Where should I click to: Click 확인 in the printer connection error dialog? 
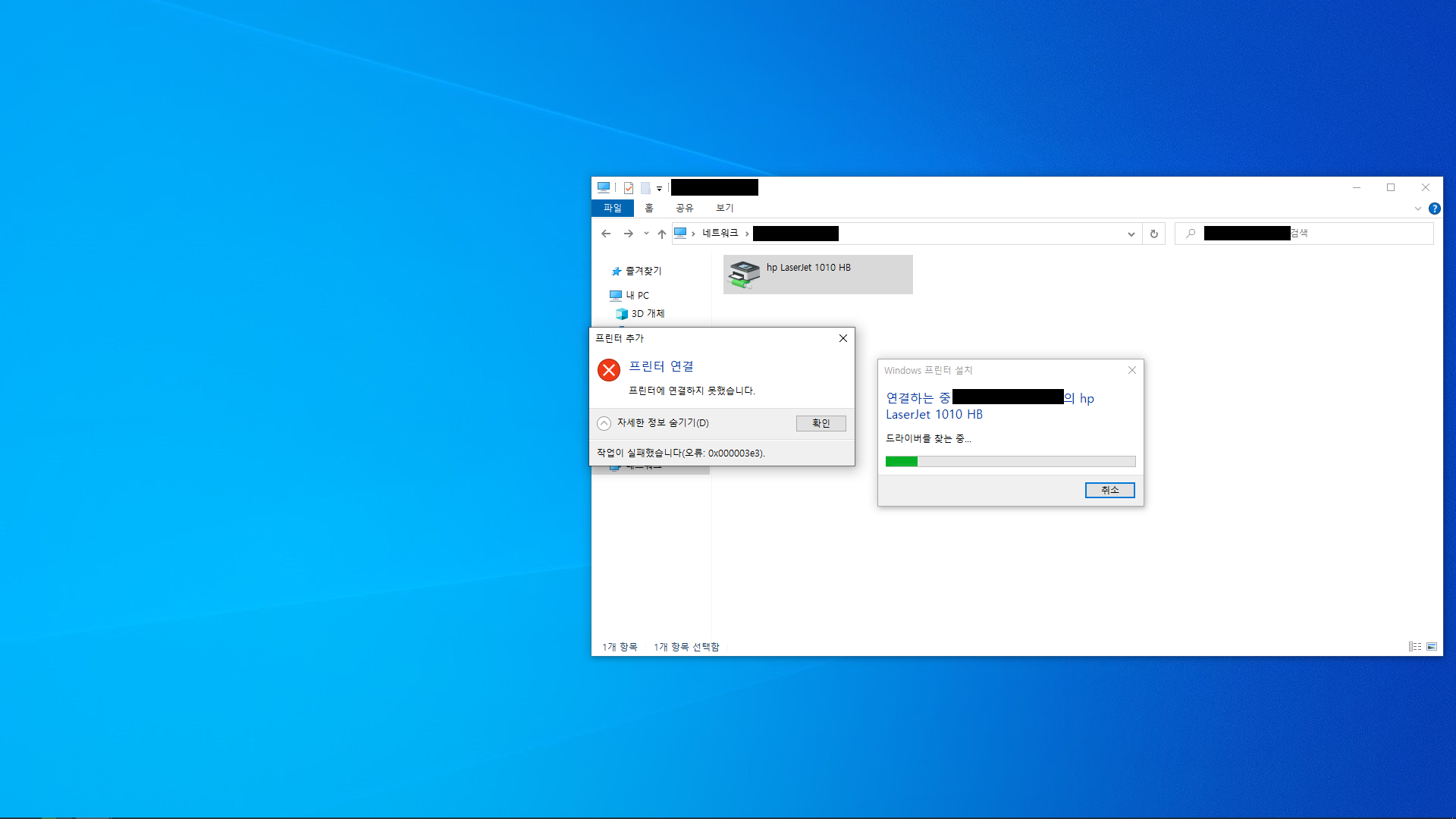(821, 423)
